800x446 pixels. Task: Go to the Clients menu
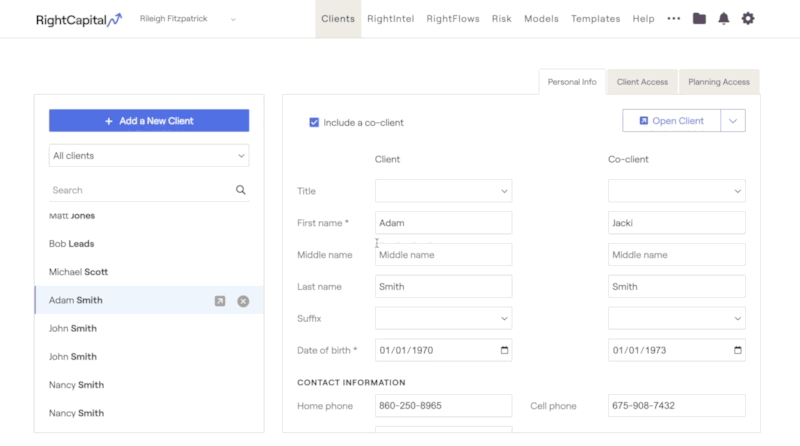tap(338, 19)
